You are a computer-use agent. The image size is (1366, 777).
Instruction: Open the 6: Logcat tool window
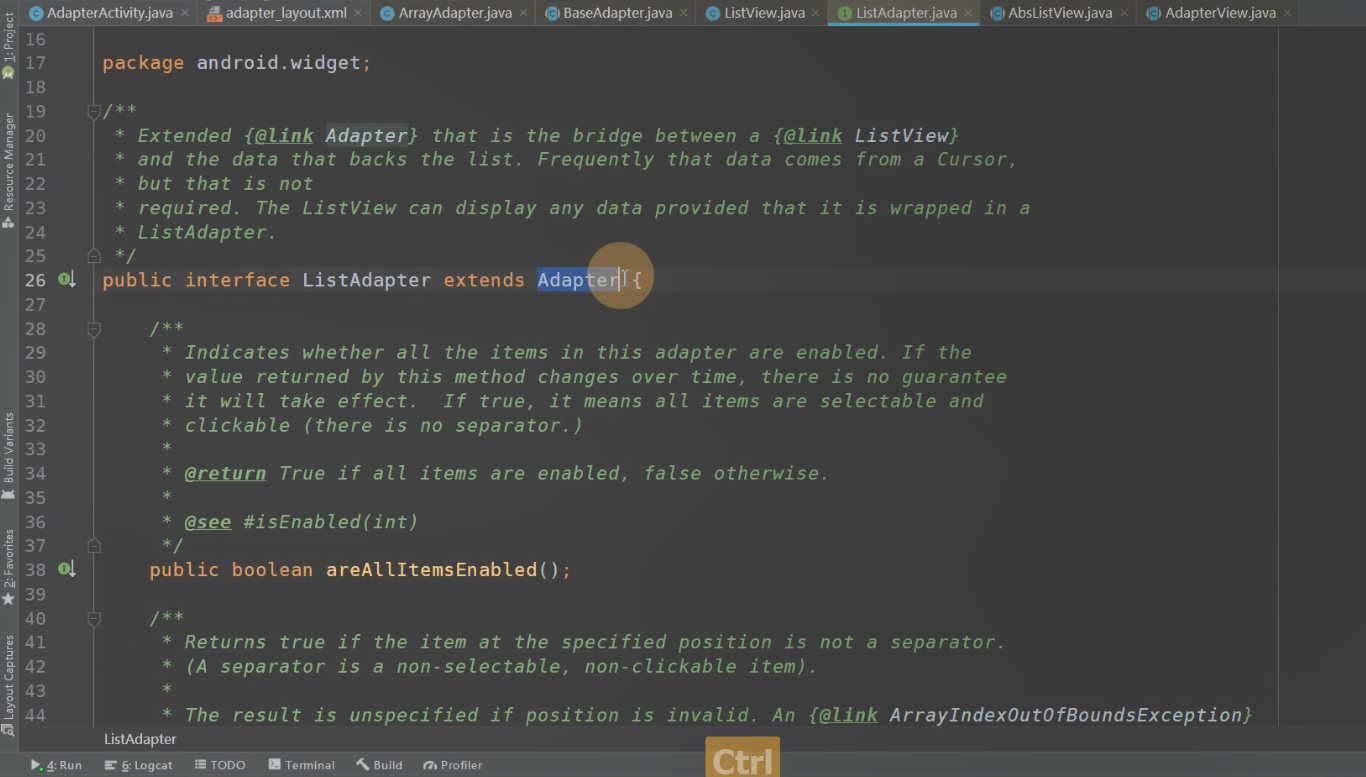tap(138, 765)
